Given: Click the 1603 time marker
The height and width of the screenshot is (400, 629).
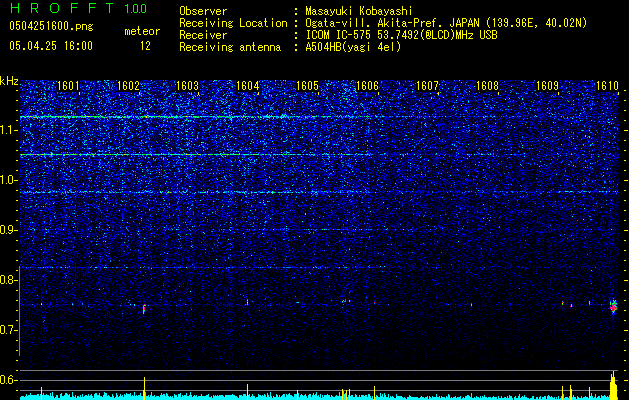Looking at the screenshot, I should pos(188,86).
